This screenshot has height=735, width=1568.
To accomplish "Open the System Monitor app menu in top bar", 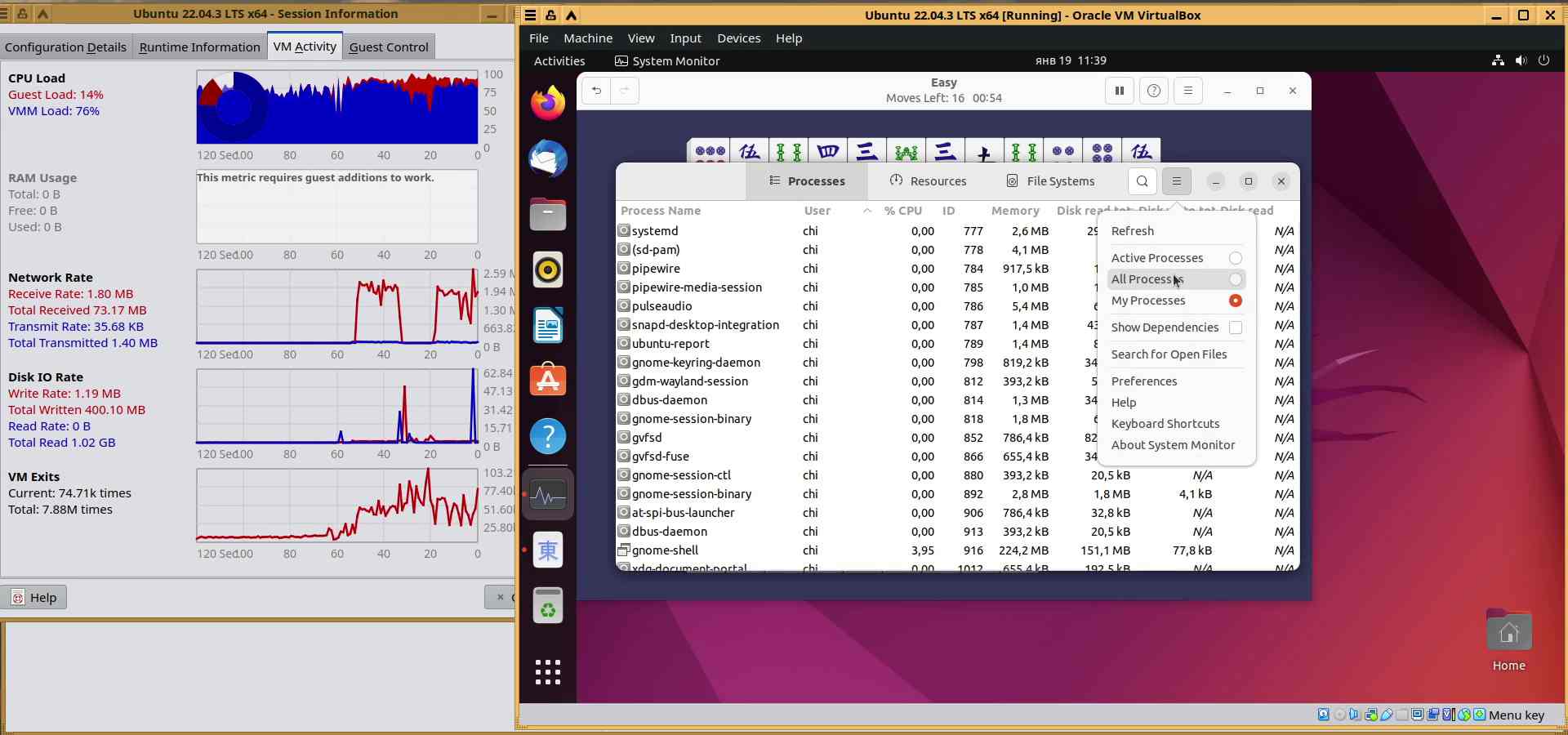I will [x=667, y=61].
